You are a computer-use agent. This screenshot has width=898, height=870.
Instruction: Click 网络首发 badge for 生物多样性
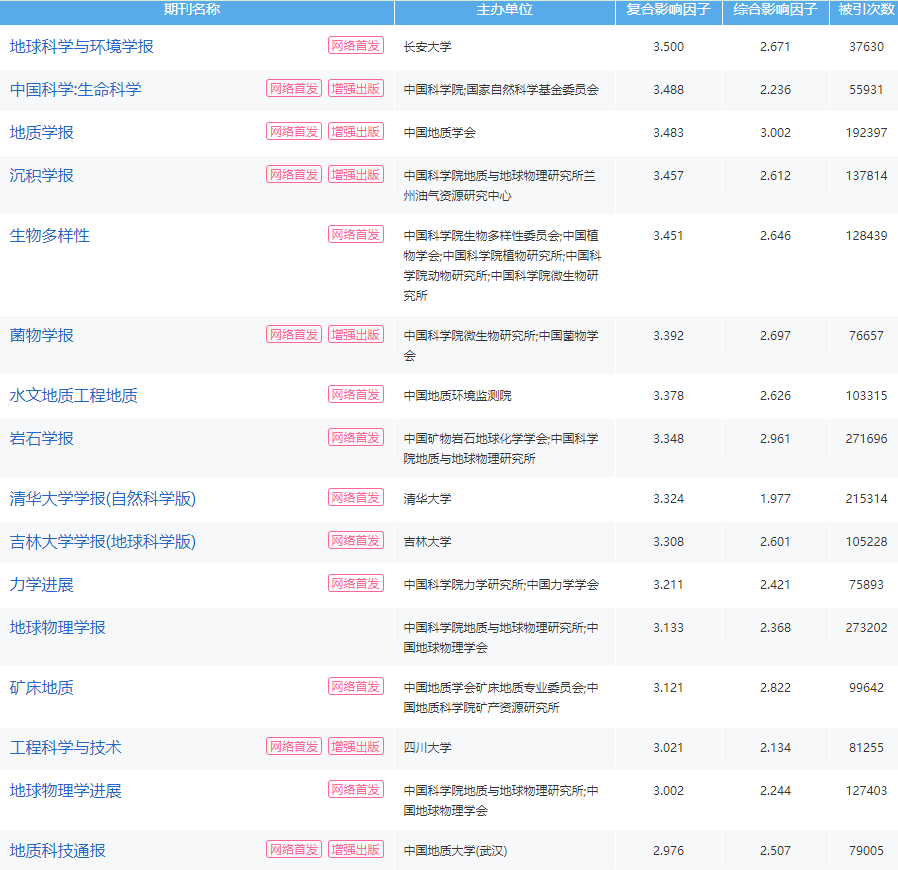pos(356,234)
